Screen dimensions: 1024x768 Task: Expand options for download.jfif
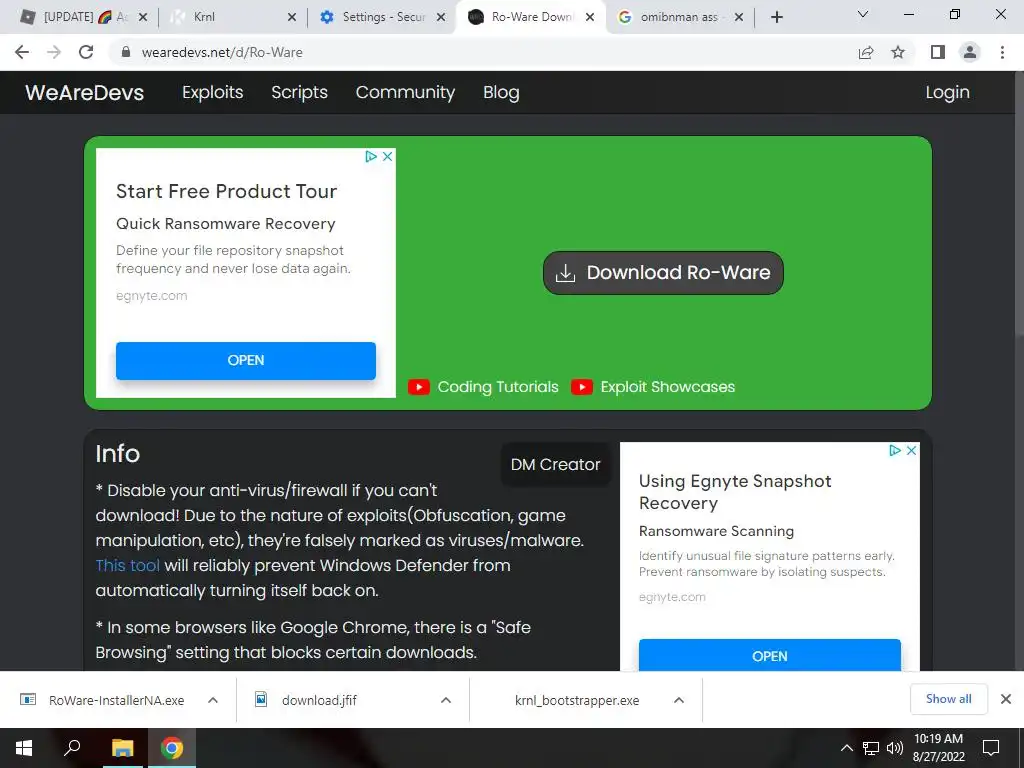coord(446,700)
